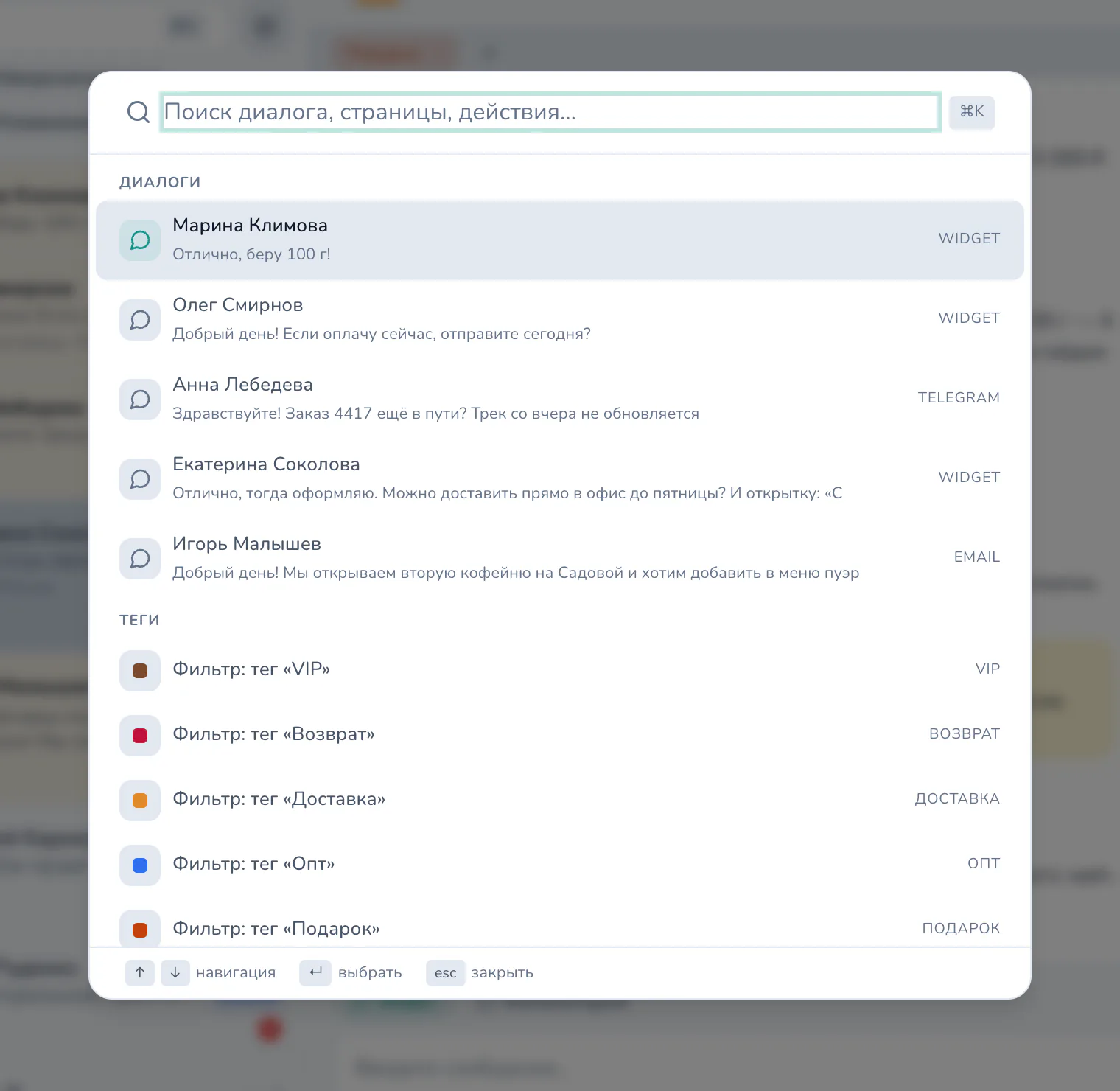This screenshot has height=1091, width=1120.
Task: Click the «закрыть» hint text
Action: [x=503, y=972]
